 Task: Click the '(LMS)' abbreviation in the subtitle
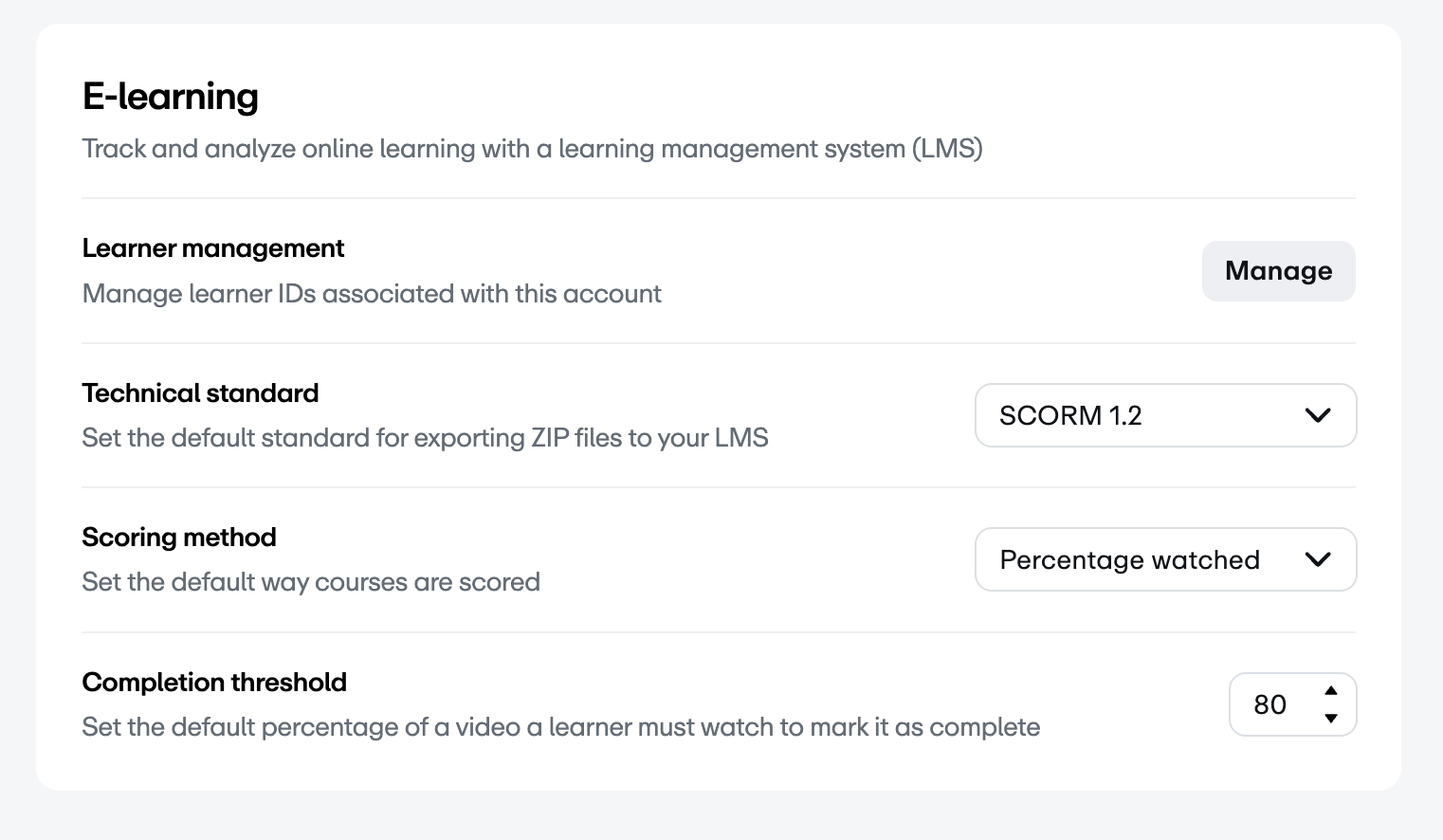(x=947, y=149)
